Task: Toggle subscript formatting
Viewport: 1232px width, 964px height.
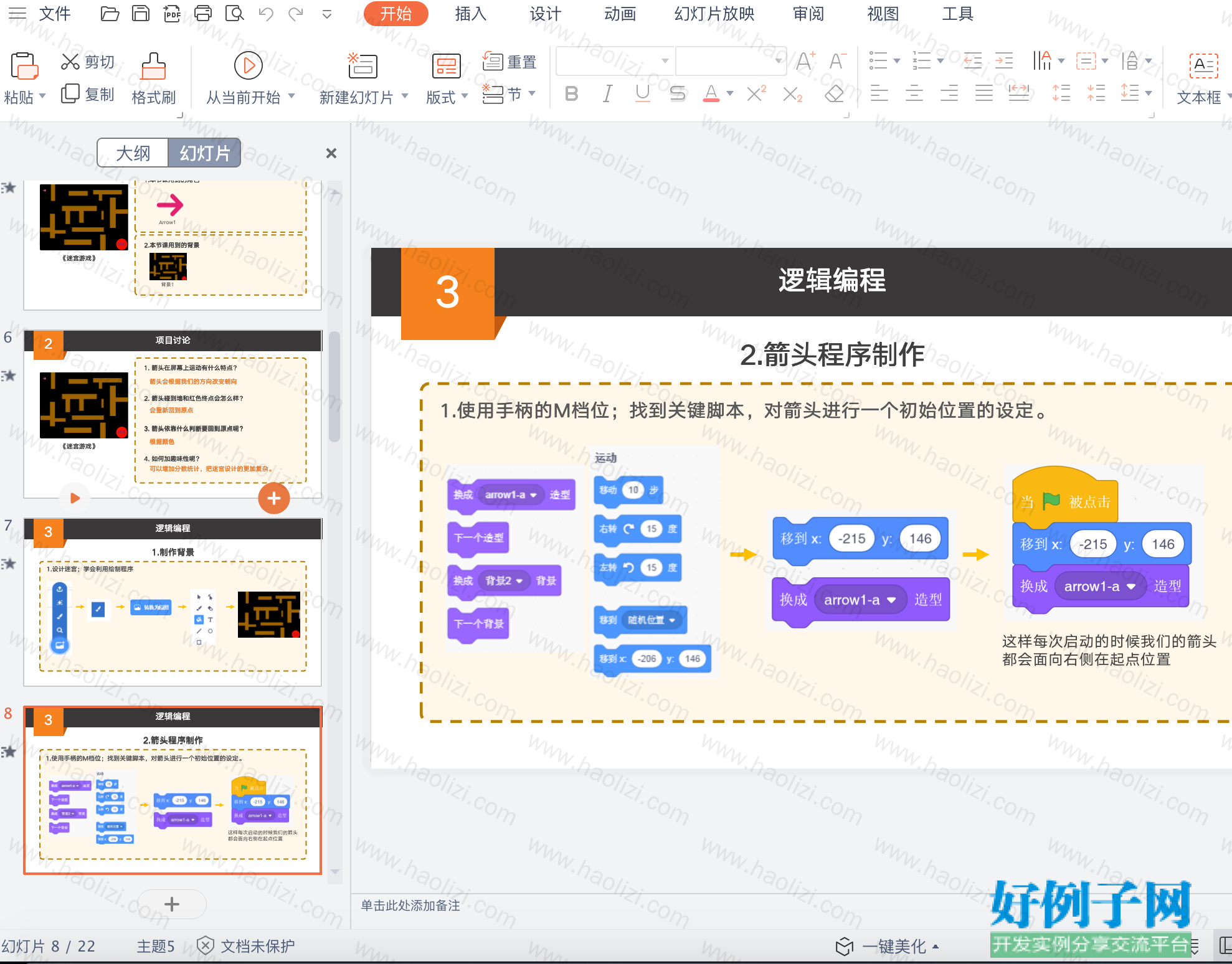Action: [x=792, y=94]
